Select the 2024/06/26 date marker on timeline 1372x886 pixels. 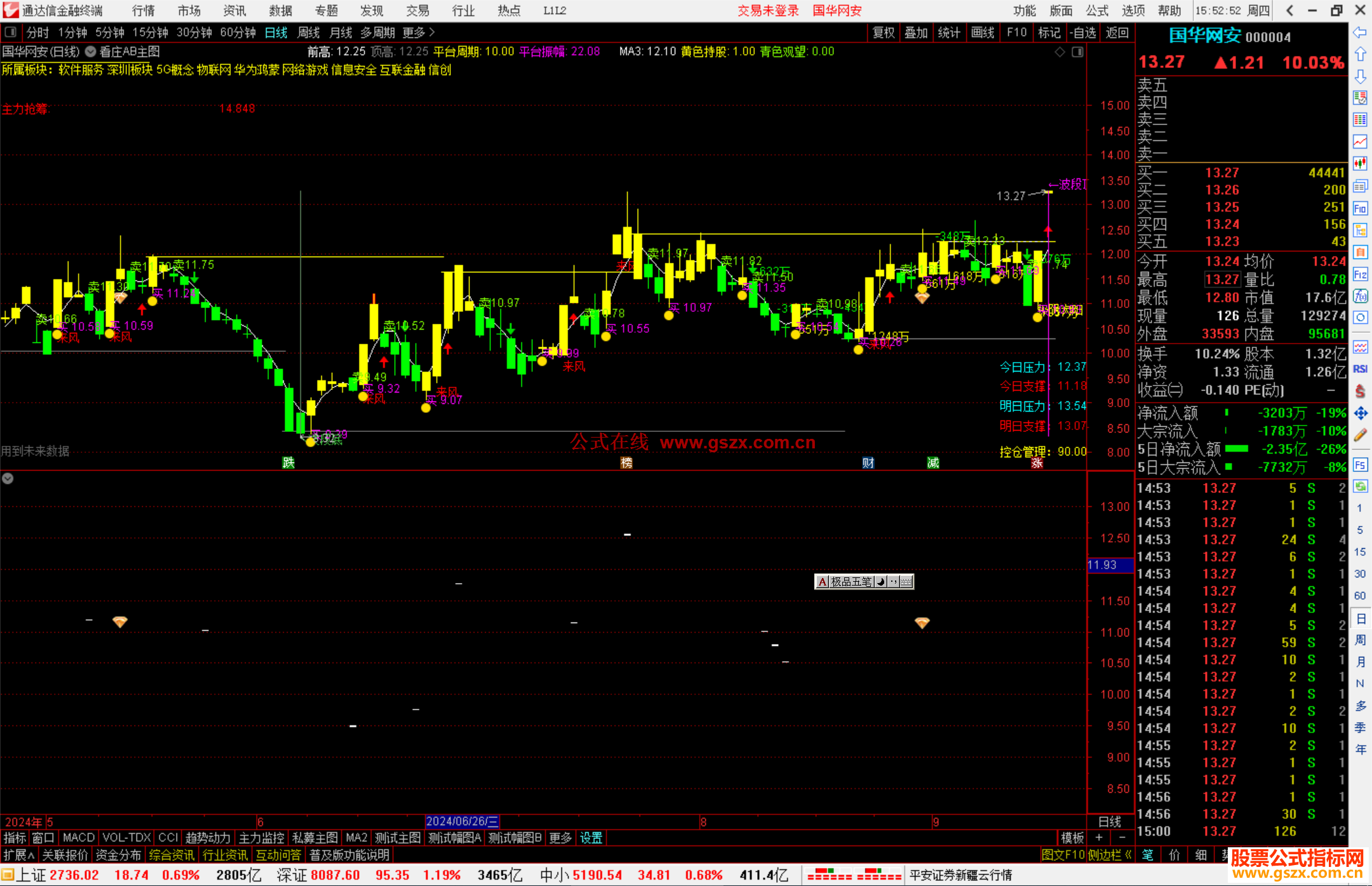tap(462, 821)
